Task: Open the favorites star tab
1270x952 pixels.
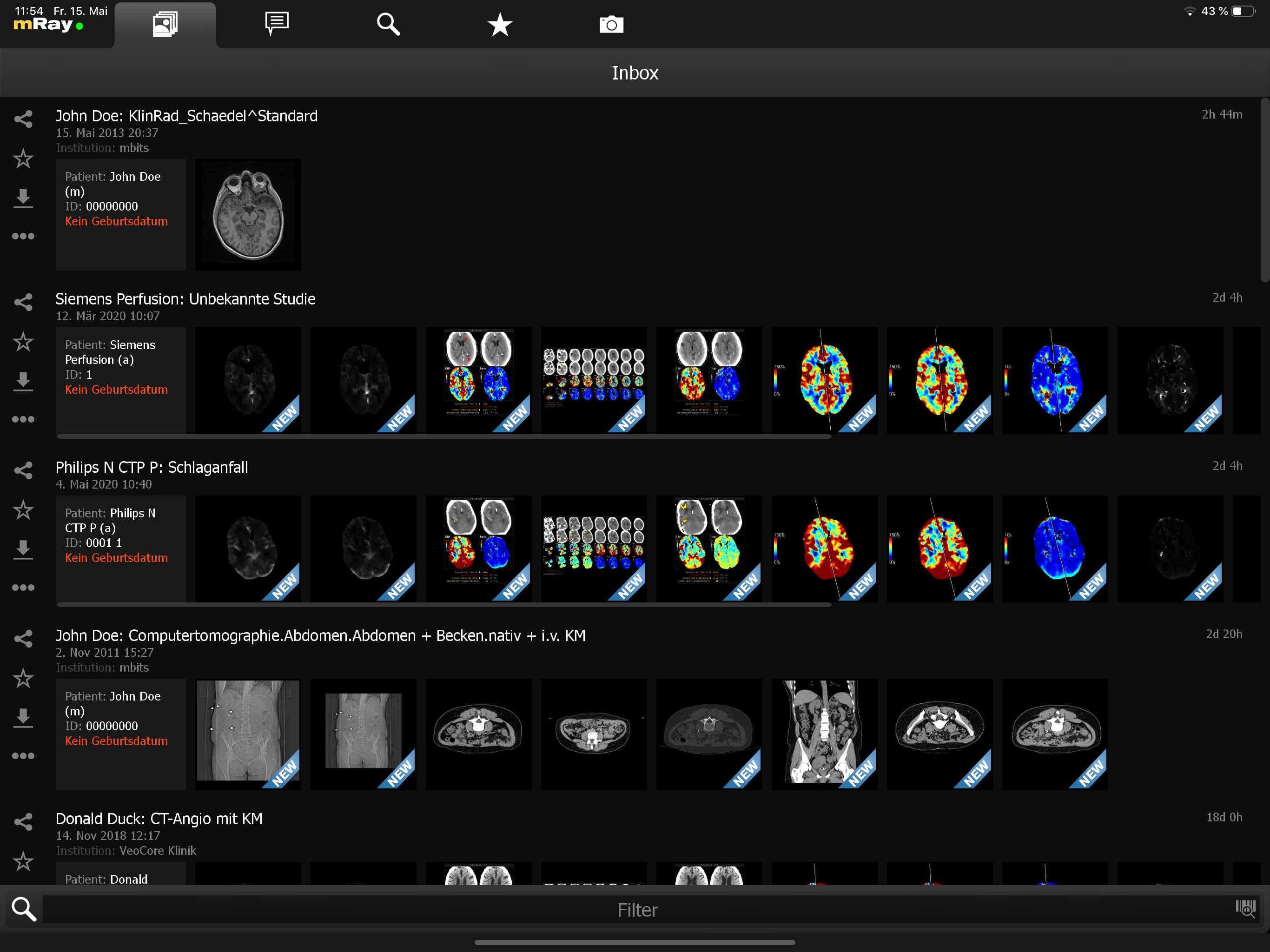Action: pyautogui.click(x=500, y=25)
